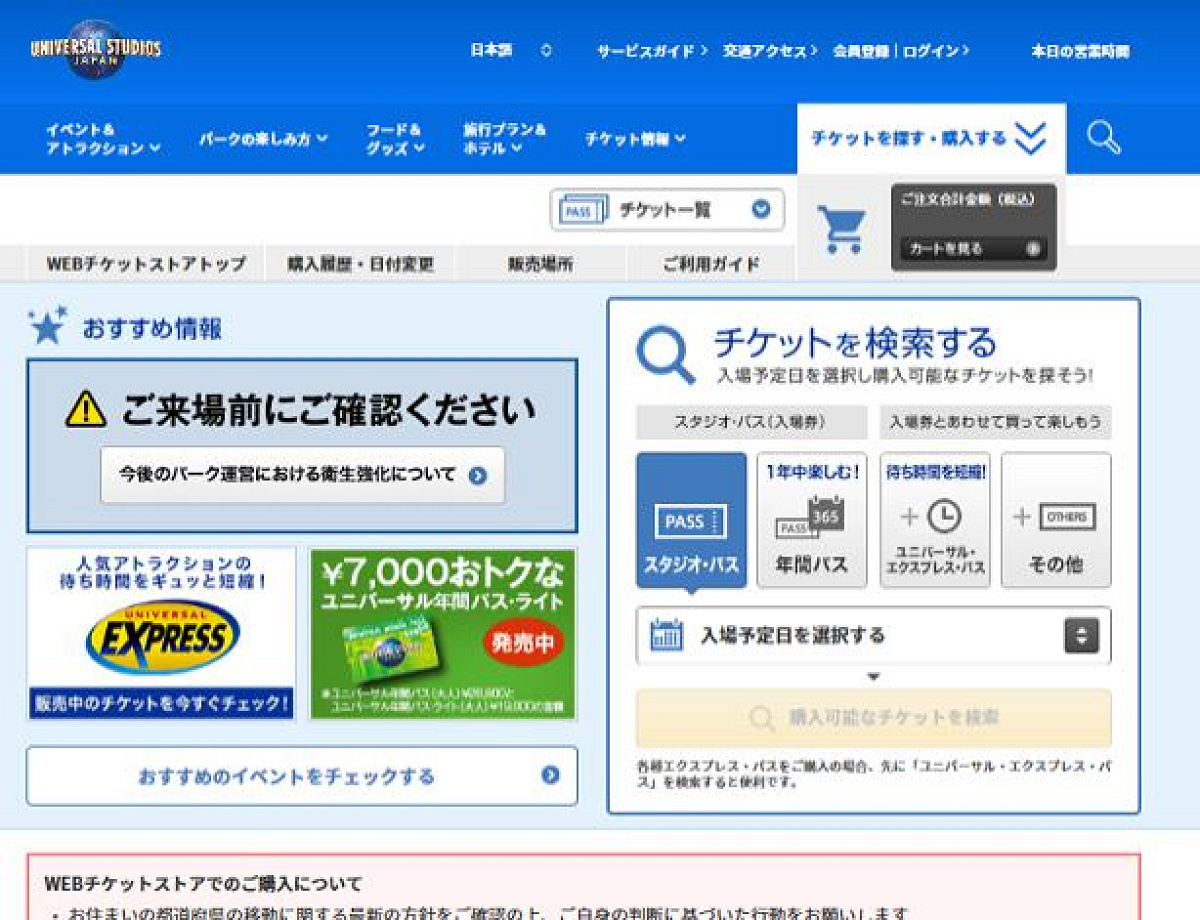Open the Universal Express banner thumbnail
This screenshot has width=1200, height=920.
[162, 633]
